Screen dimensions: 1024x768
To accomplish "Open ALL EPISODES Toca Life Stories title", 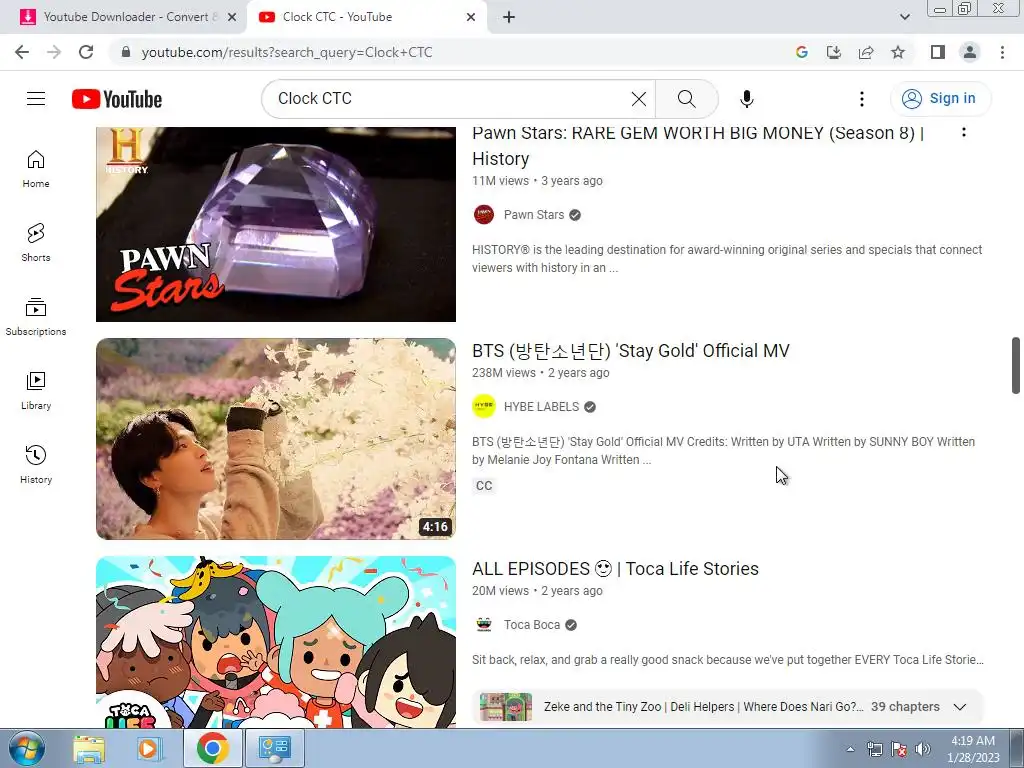I will pyautogui.click(x=615, y=569).
